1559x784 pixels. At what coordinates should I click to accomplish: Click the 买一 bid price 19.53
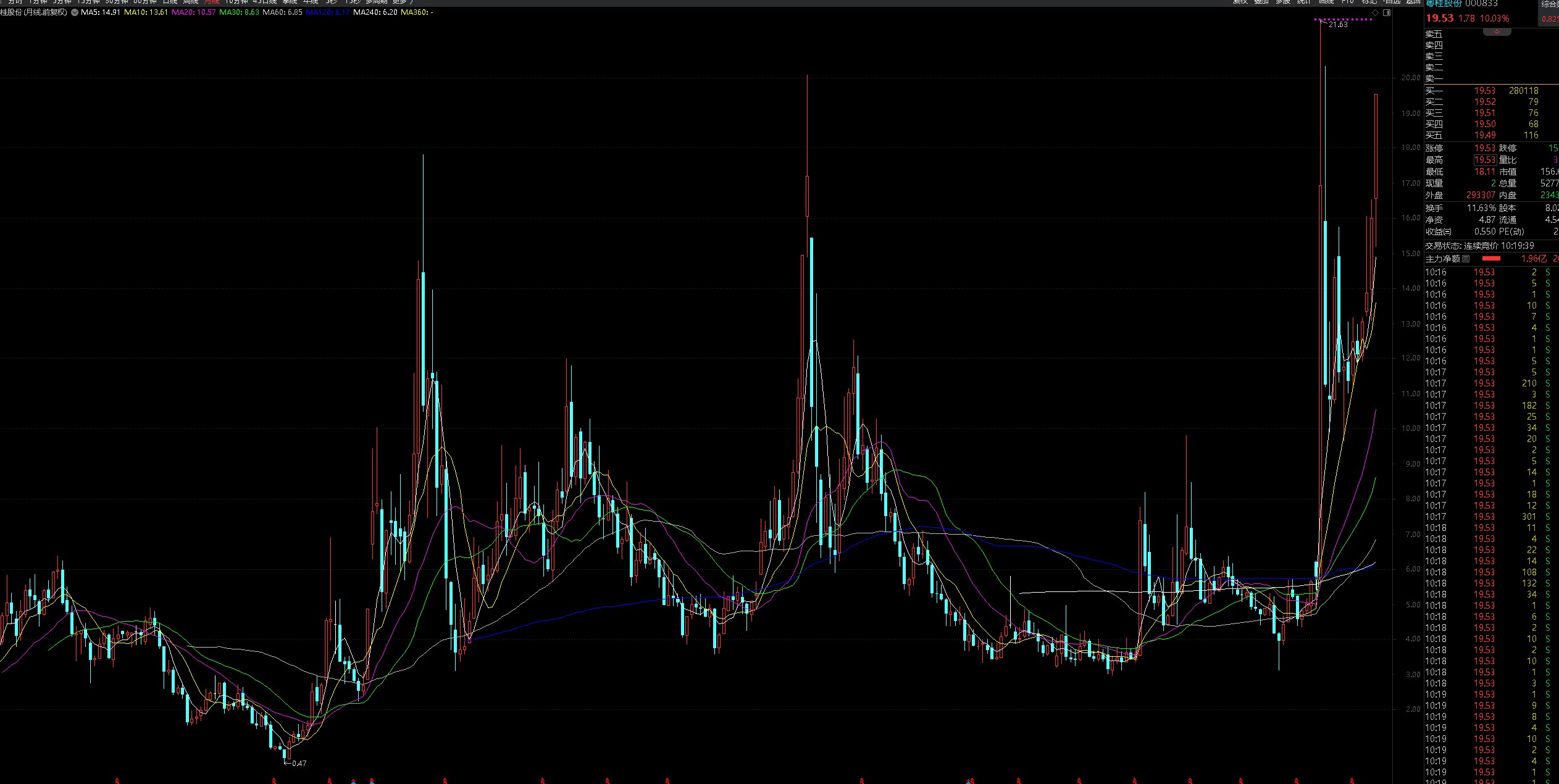click(x=1484, y=91)
